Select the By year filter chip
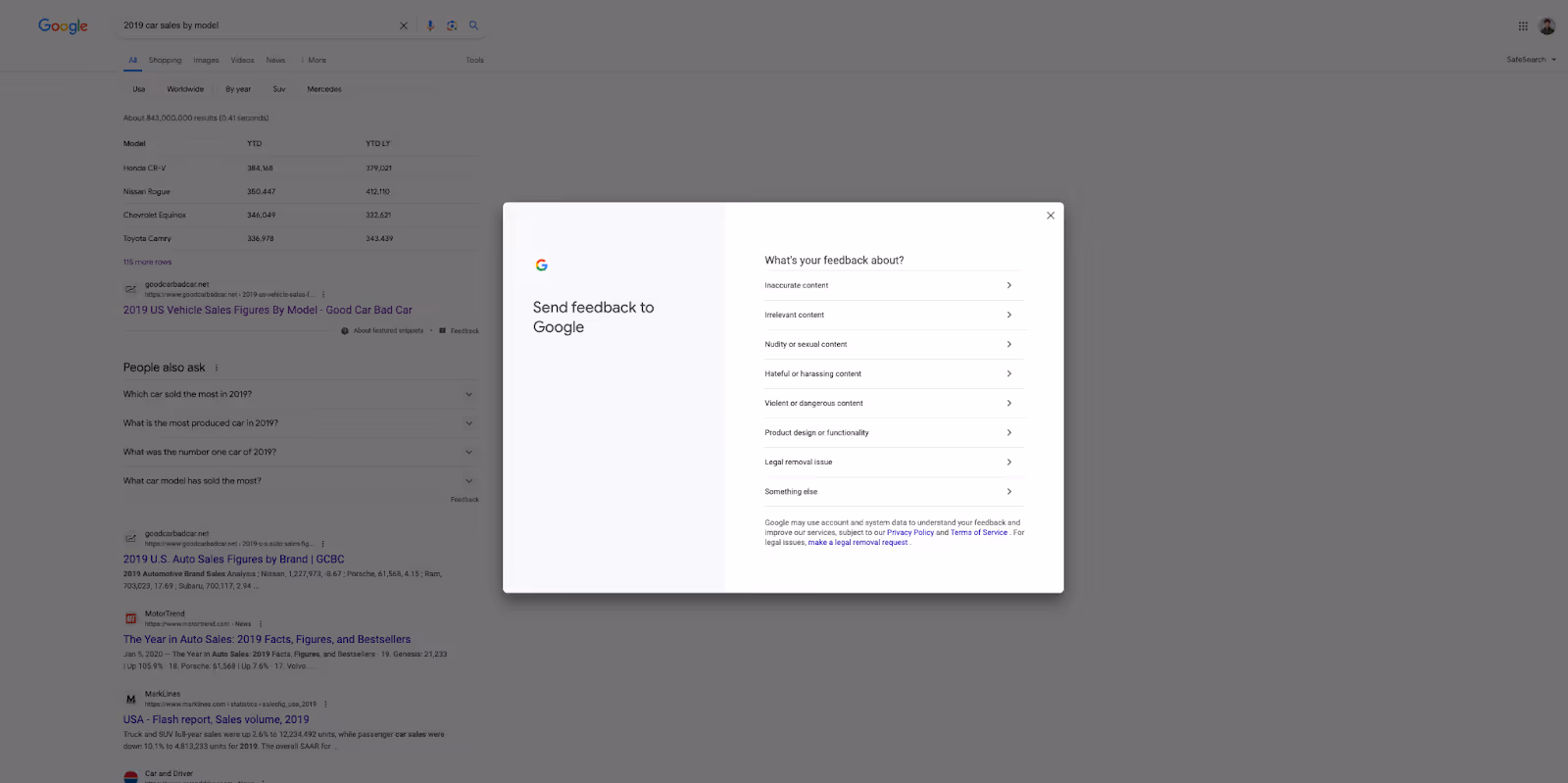1568x783 pixels. click(238, 89)
